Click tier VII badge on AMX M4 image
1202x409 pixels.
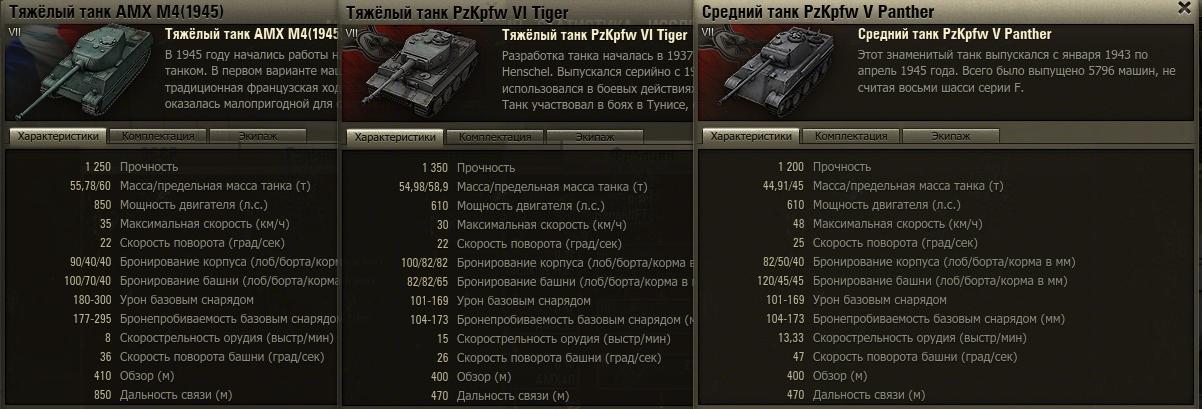click(15, 33)
